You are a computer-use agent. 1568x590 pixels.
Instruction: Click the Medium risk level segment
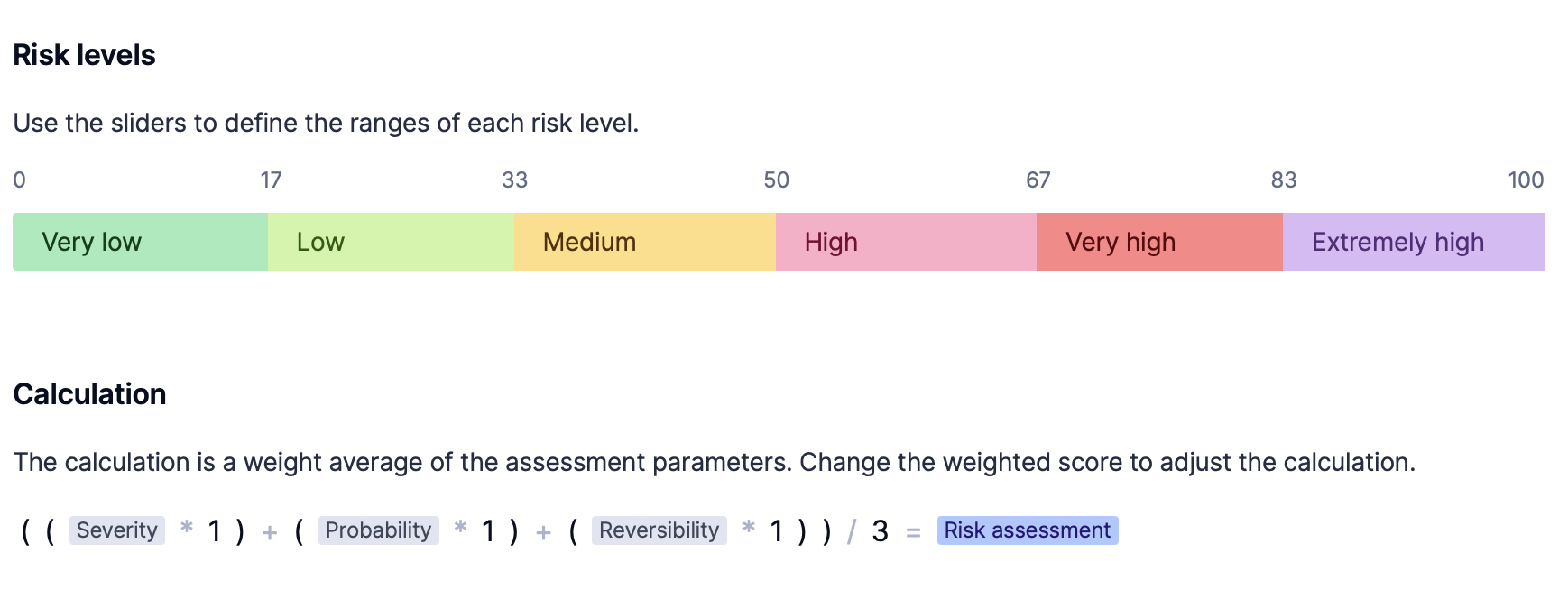pyautogui.click(x=645, y=242)
